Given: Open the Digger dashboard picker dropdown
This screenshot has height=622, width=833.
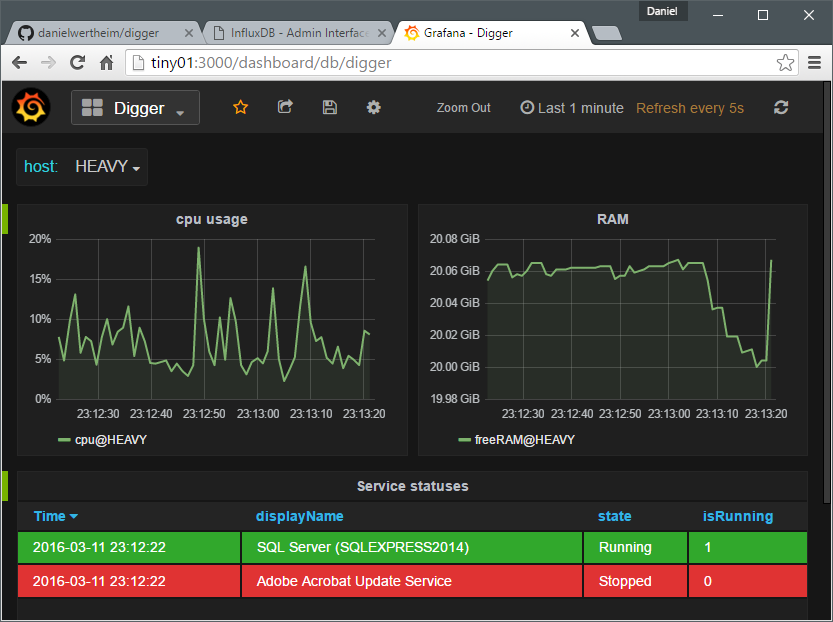Looking at the screenshot, I should 135,107.
